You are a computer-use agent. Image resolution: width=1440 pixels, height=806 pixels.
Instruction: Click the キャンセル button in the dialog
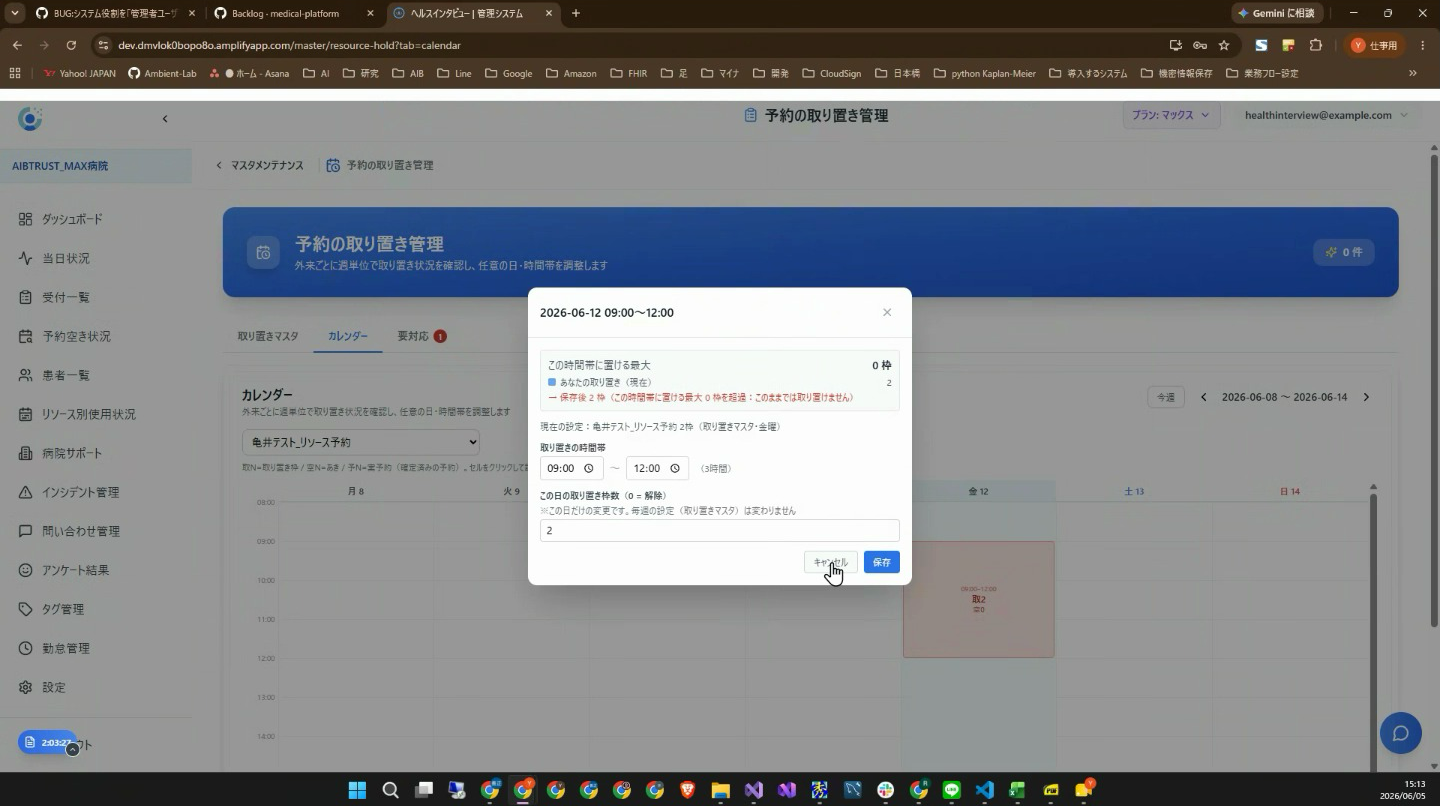[x=830, y=562]
